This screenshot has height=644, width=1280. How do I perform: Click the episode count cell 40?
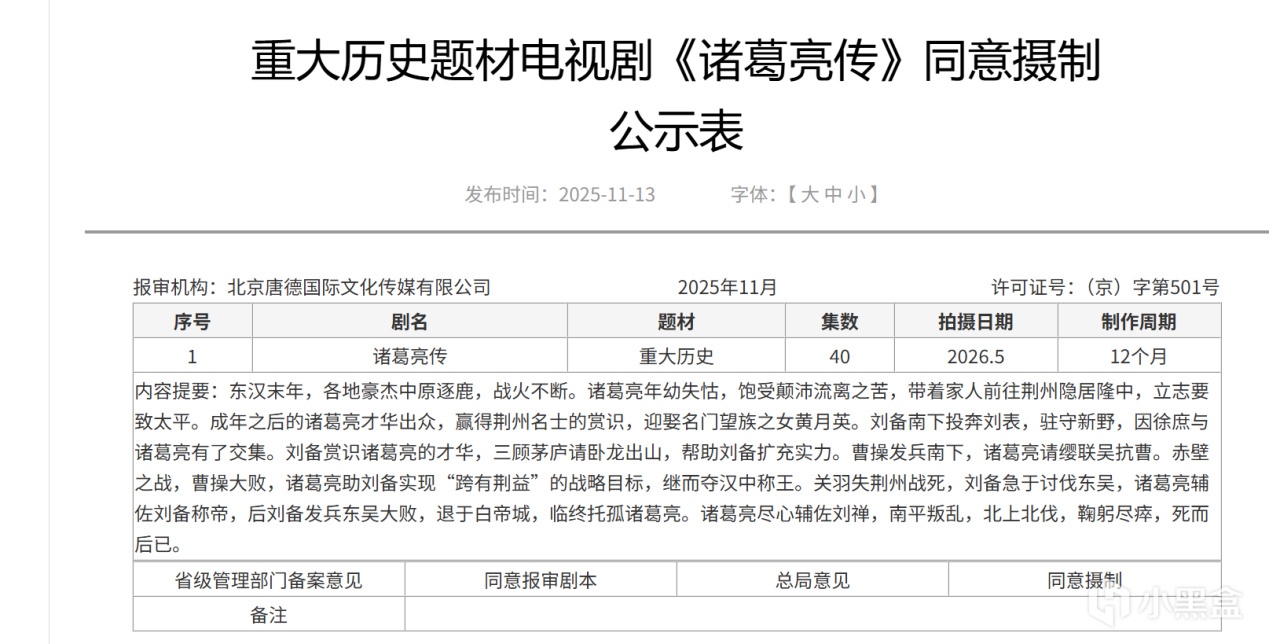pyautogui.click(x=840, y=356)
